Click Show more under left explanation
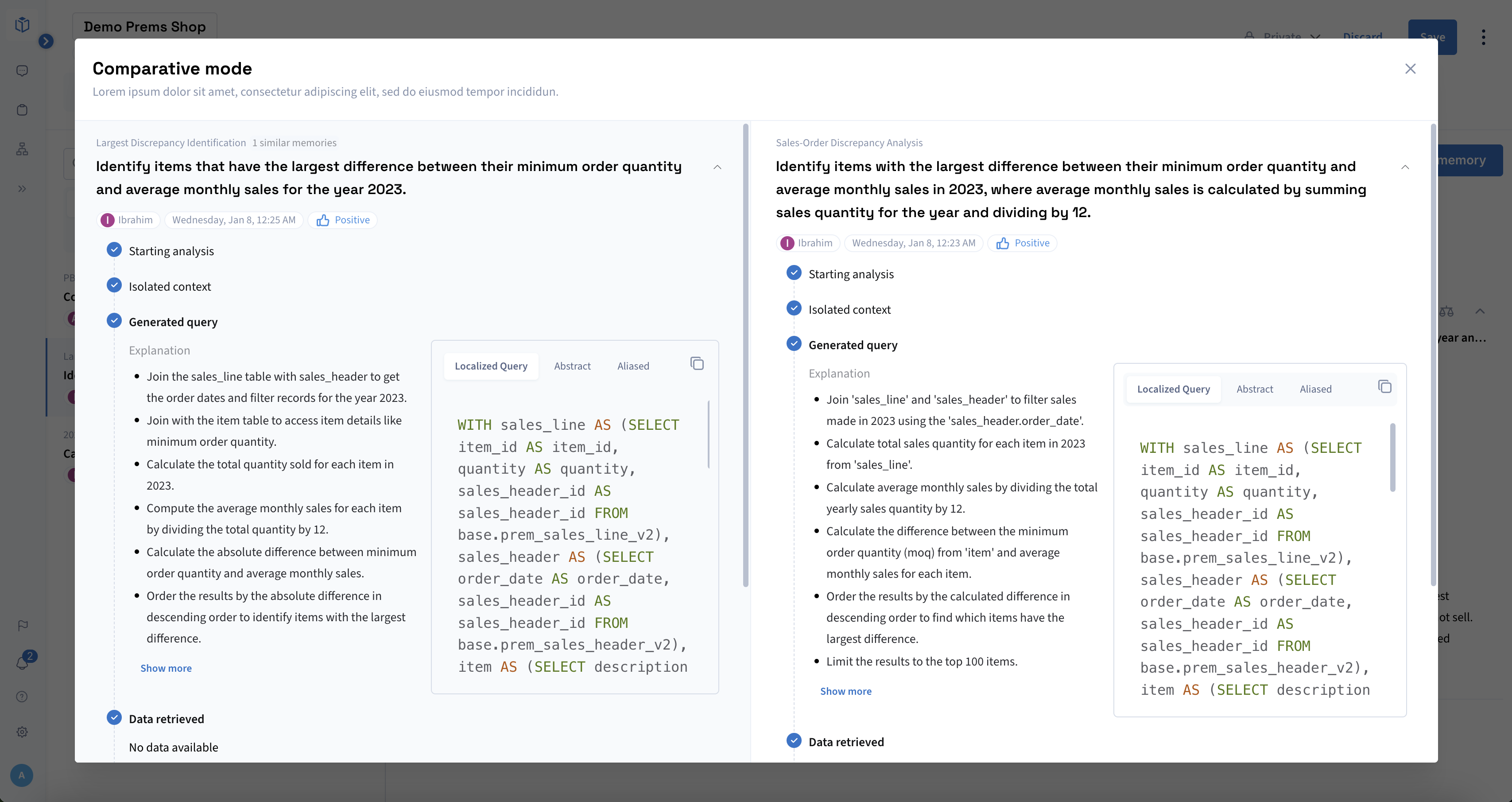The image size is (1512, 802). point(166,668)
